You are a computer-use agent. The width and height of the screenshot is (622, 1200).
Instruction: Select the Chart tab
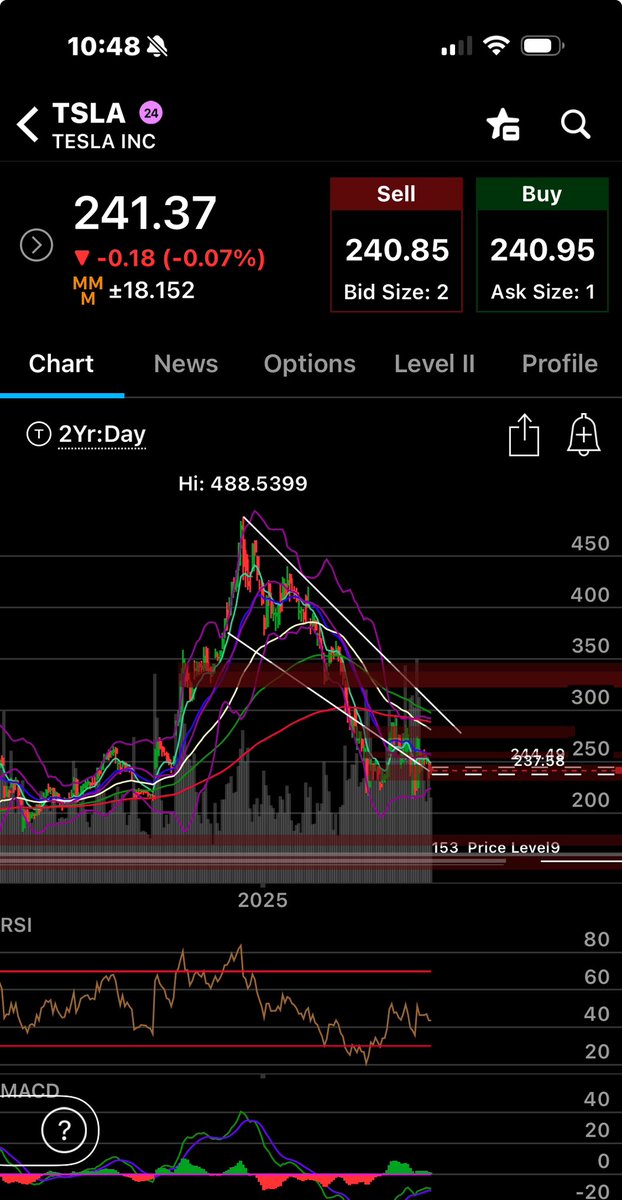[61, 364]
